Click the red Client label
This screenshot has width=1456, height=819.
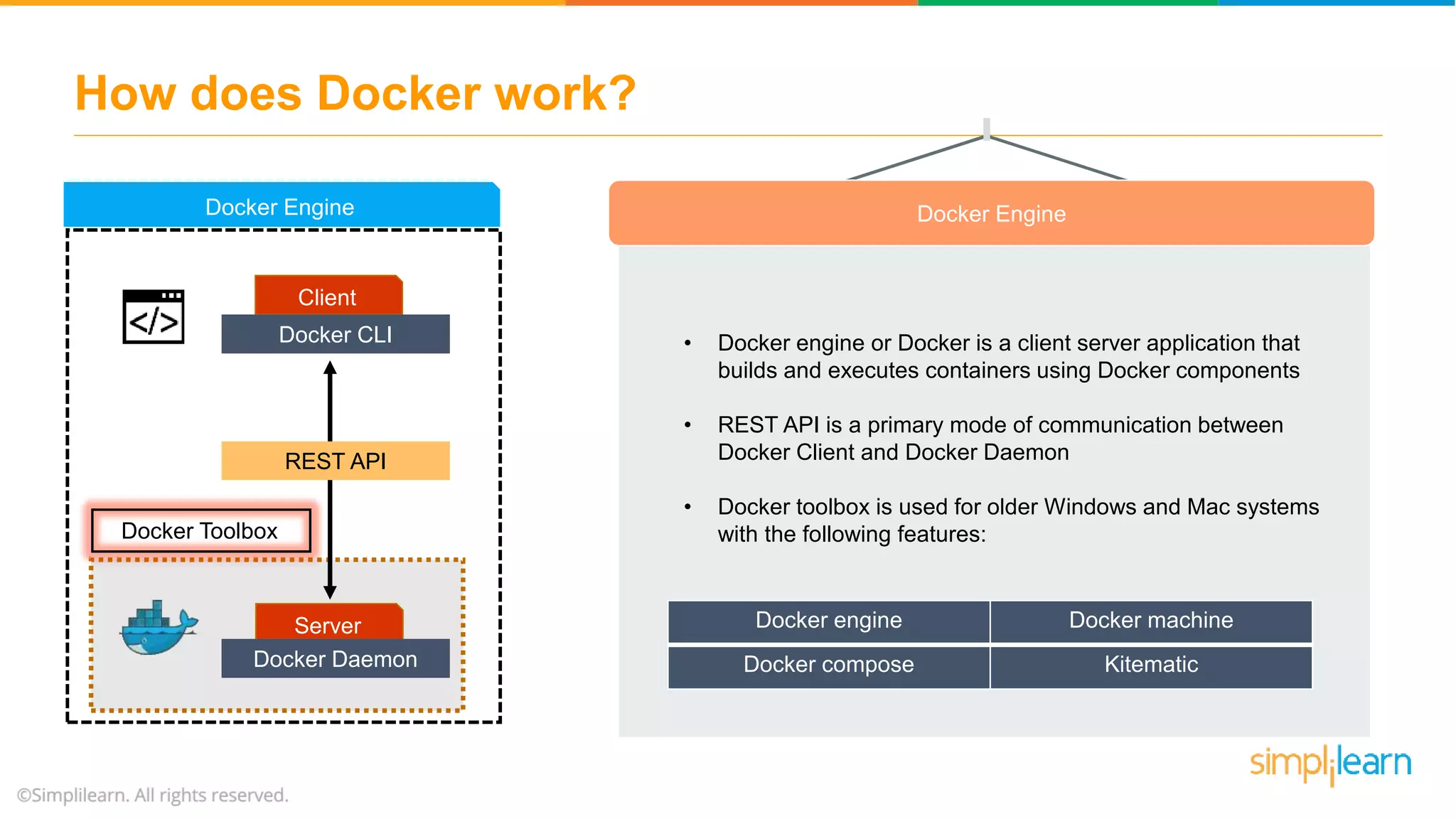pyautogui.click(x=328, y=295)
